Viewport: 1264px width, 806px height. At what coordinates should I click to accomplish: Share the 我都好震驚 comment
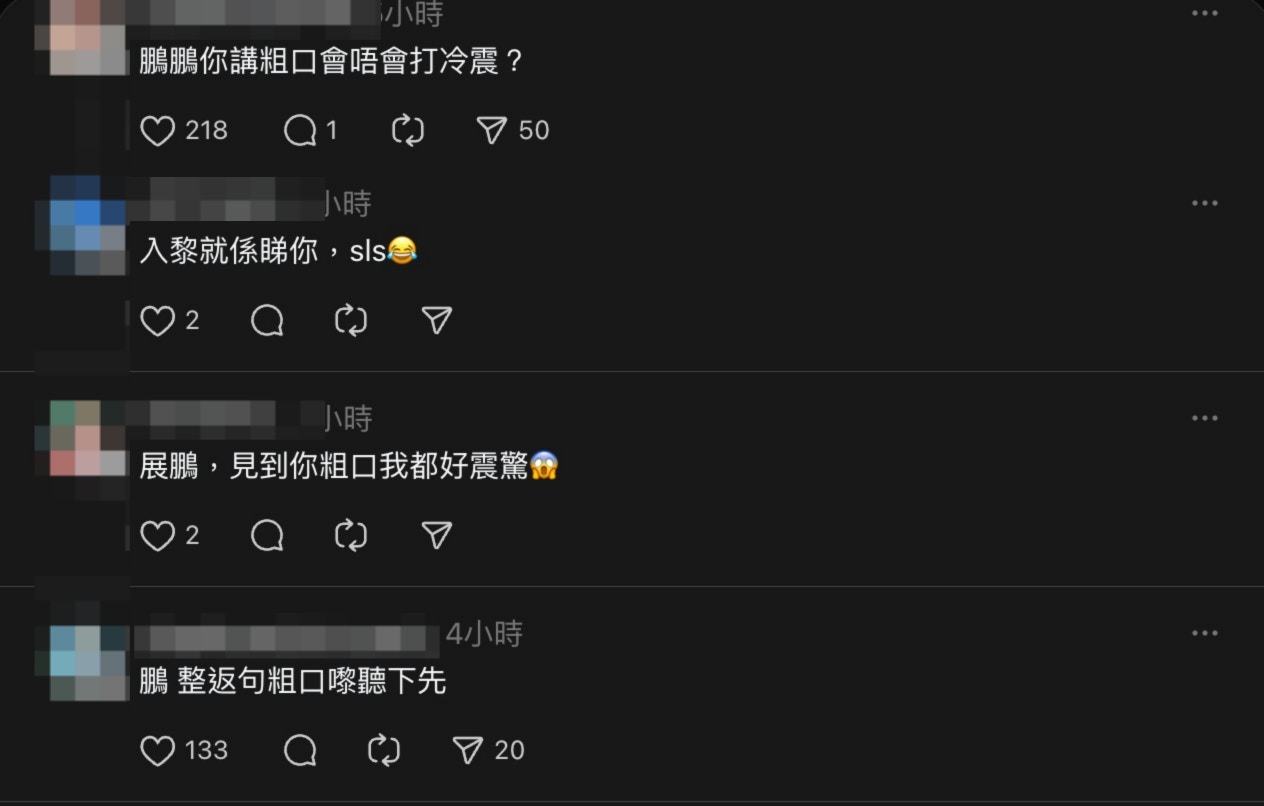tap(436, 536)
